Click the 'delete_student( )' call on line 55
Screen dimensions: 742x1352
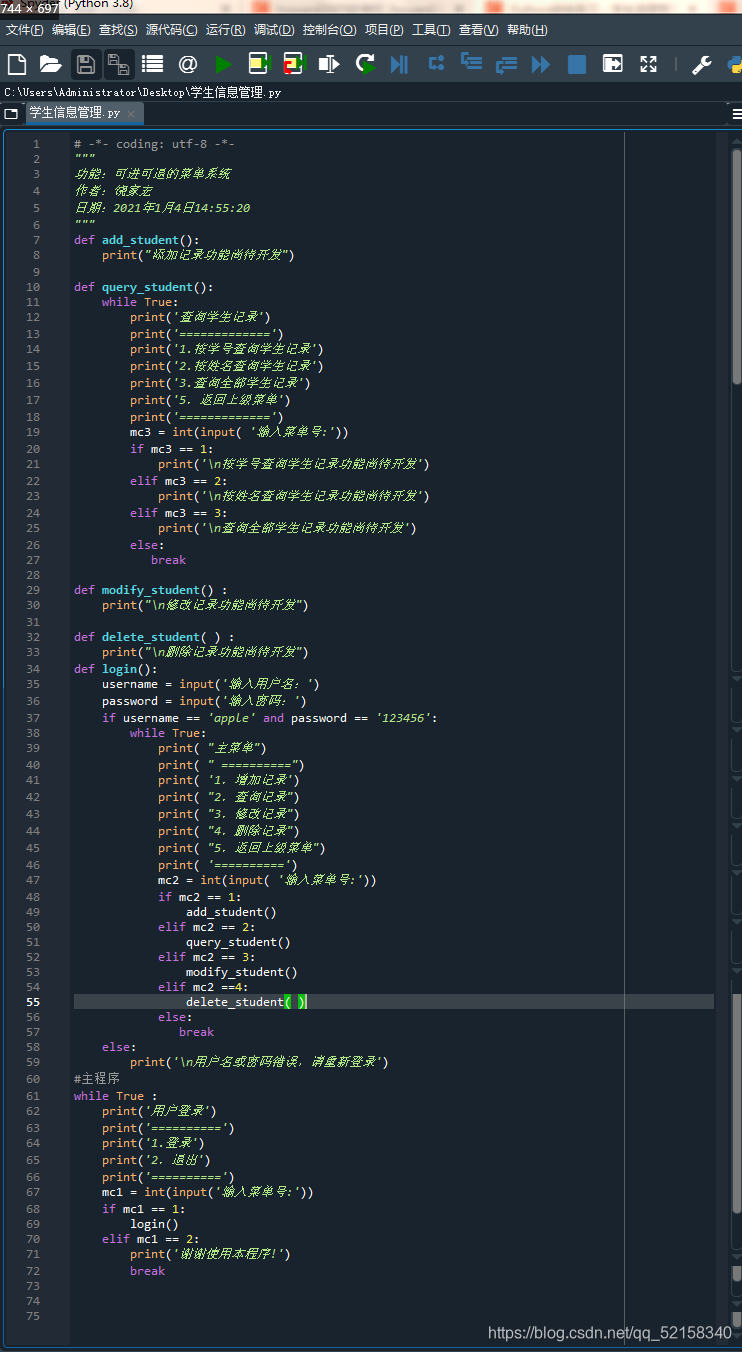pos(246,1001)
